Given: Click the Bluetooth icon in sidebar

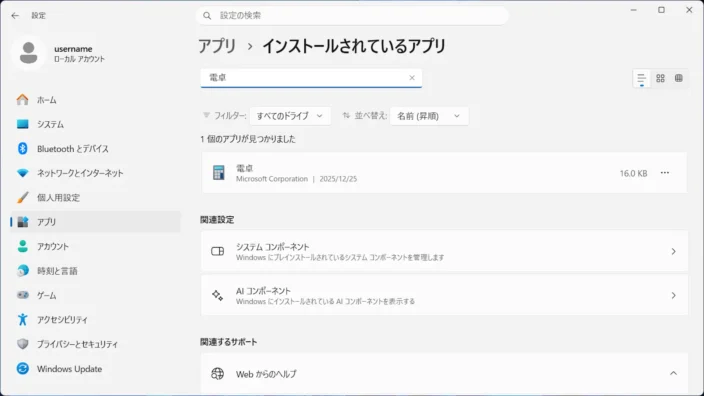Looking at the screenshot, I should pyautogui.click(x=22, y=149).
